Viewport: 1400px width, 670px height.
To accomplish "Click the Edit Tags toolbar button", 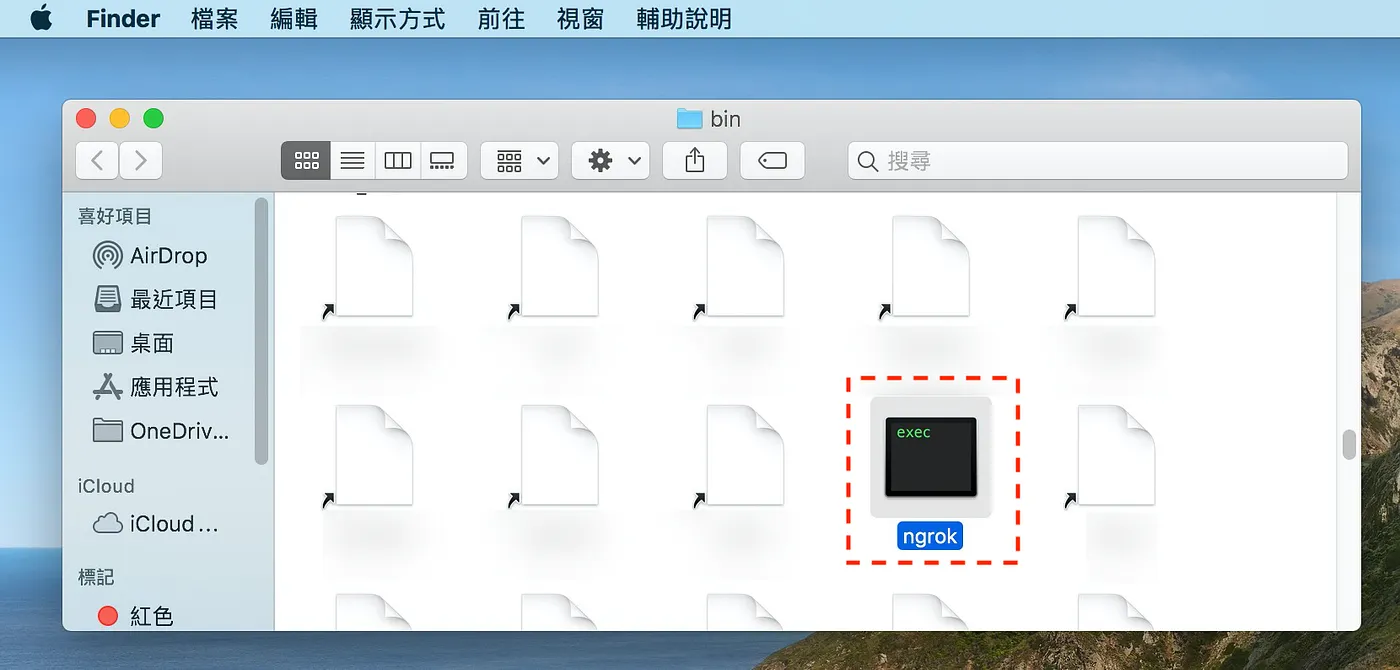I will [772, 160].
